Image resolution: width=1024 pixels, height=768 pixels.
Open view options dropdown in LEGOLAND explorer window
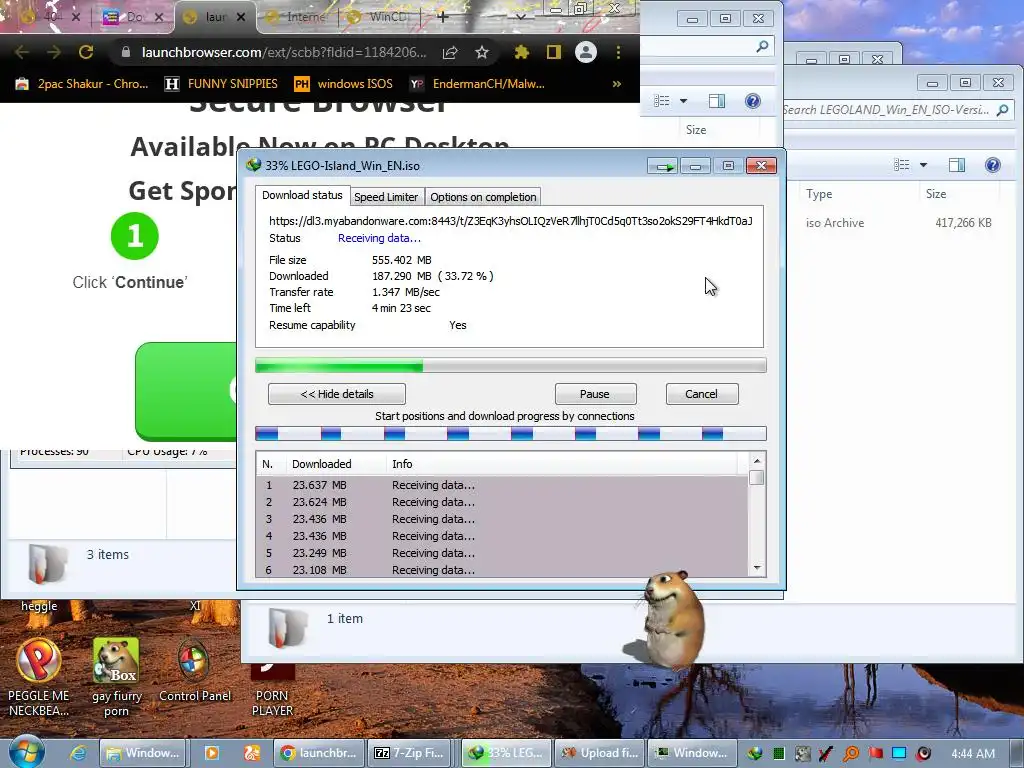[923, 165]
